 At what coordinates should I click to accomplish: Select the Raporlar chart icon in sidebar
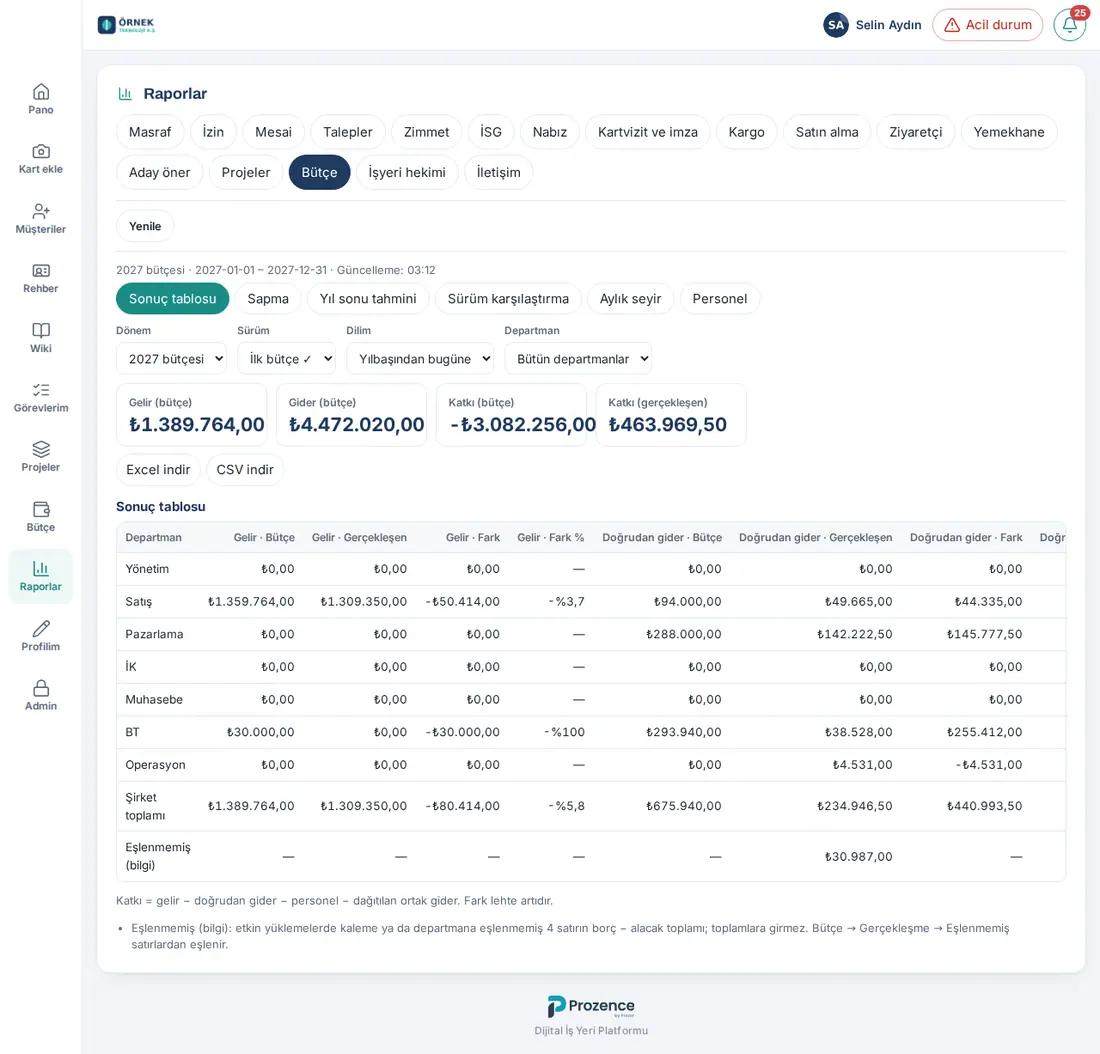(41, 568)
